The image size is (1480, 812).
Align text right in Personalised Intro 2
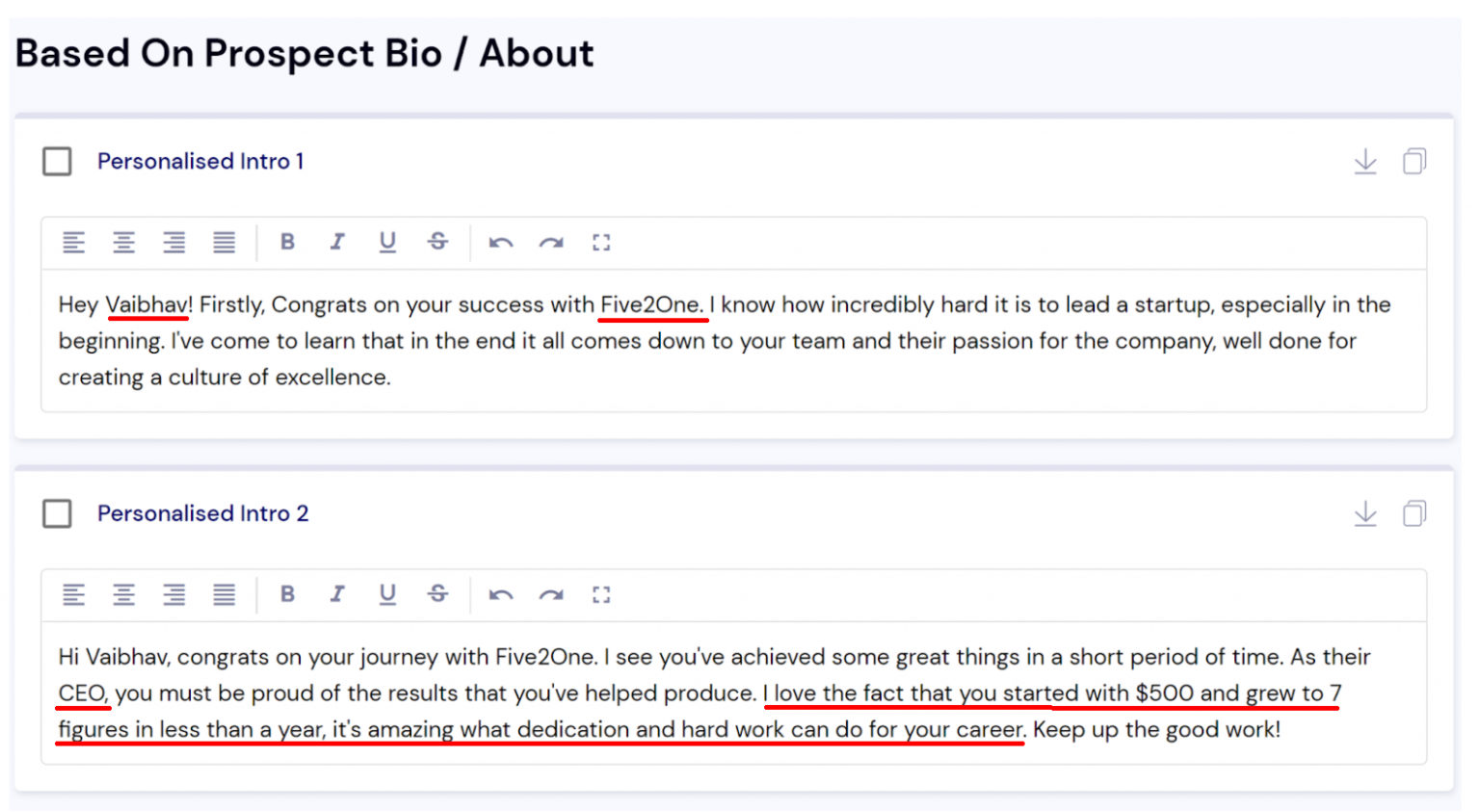pyautogui.click(x=173, y=594)
